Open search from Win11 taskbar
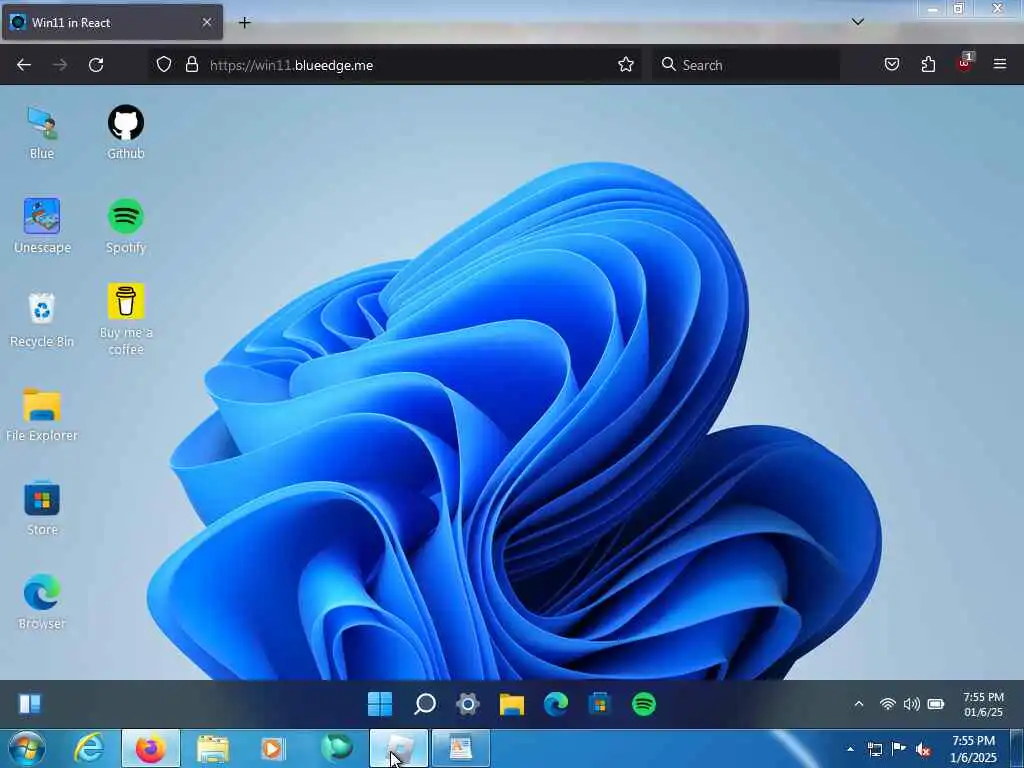The height and width of the screenshot is (768, 1024). pos(424,704)
